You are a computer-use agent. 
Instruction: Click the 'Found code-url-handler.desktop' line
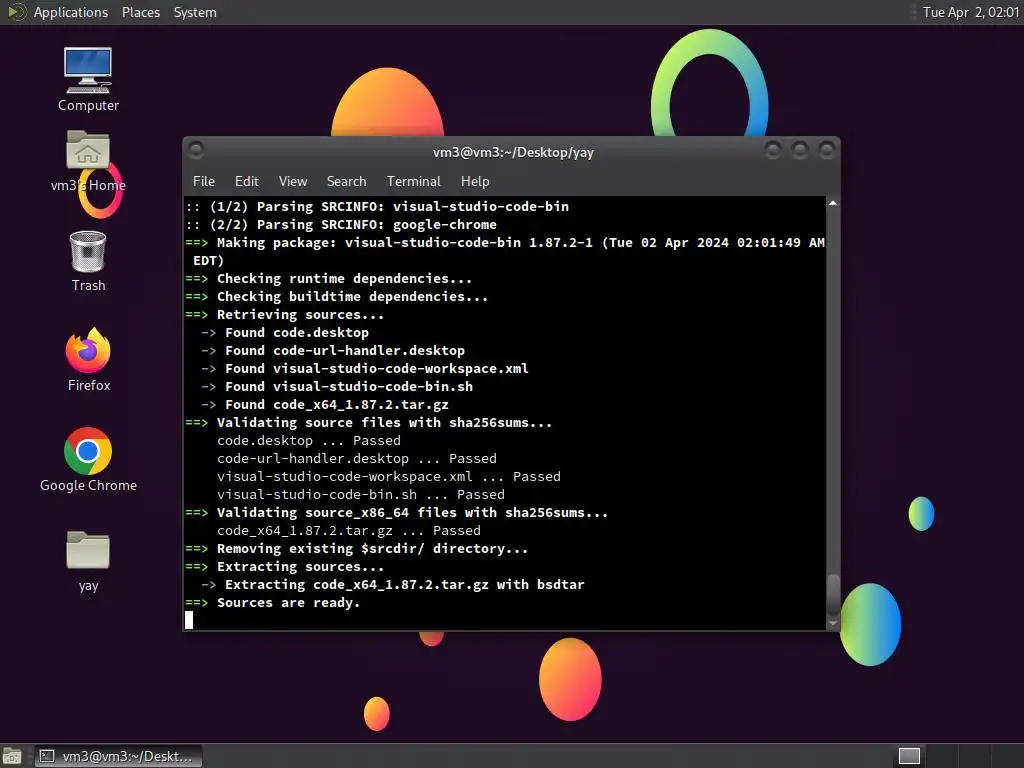tap(333, 351)
